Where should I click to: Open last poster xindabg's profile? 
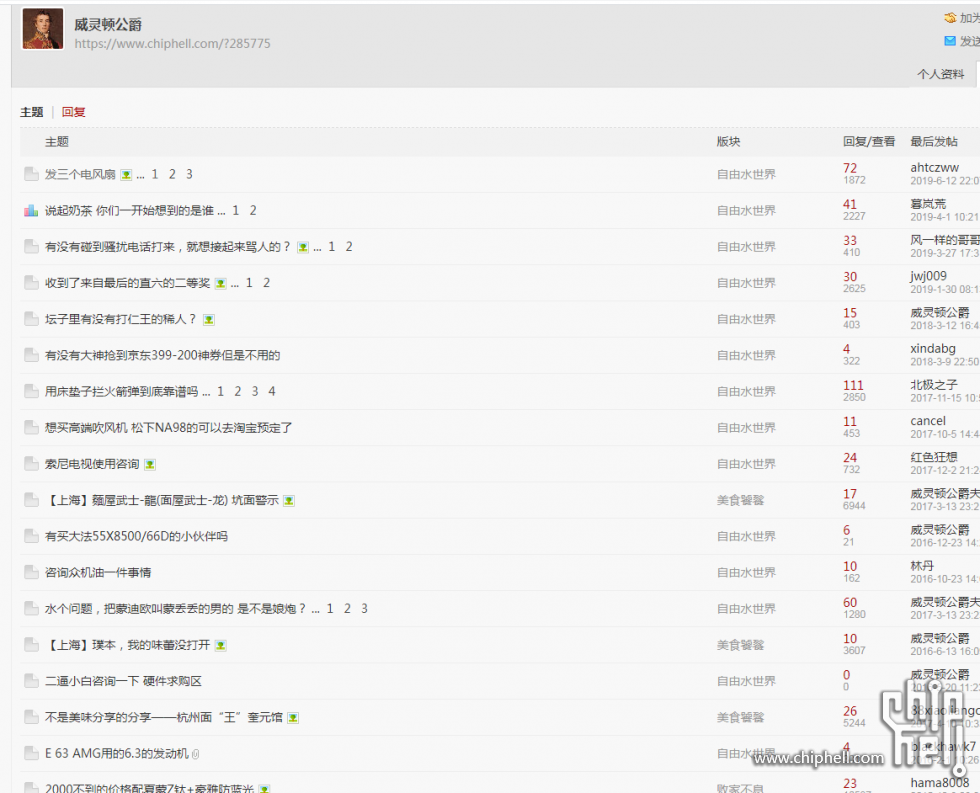[x=932, y=349]
